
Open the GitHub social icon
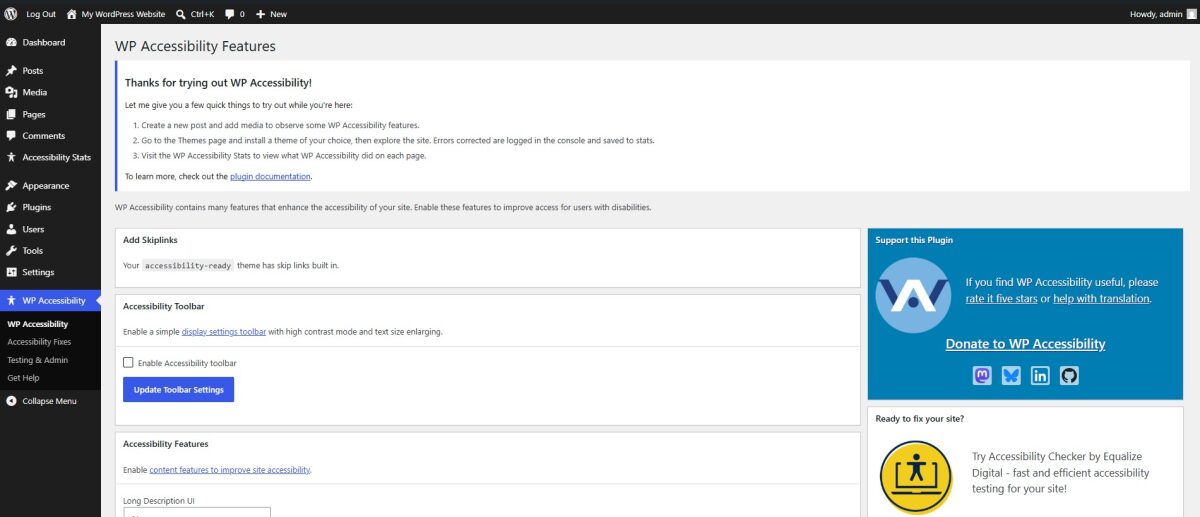click(1069, 376)
